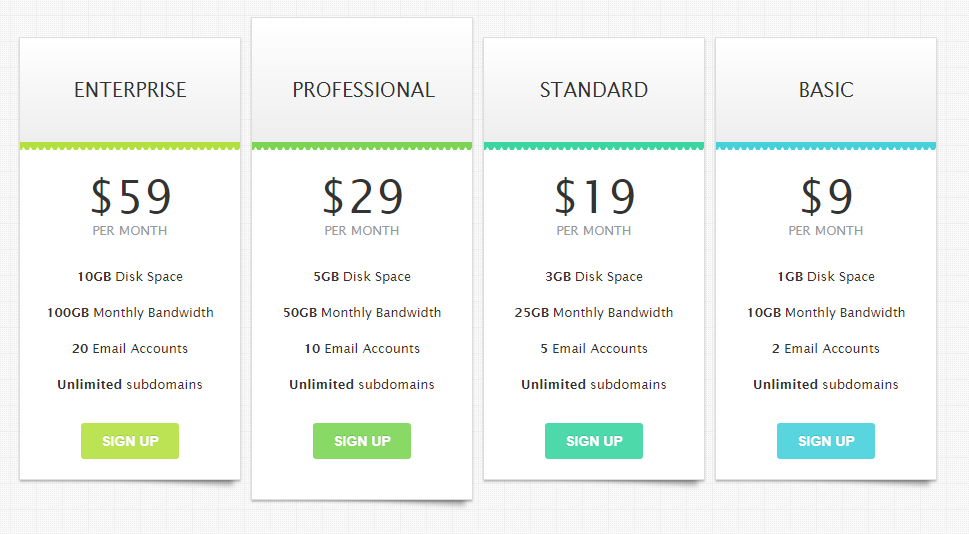Click the 5 Email Accounts feature
The height and width of the screenshot is (534, 969).
click(594, 348)
